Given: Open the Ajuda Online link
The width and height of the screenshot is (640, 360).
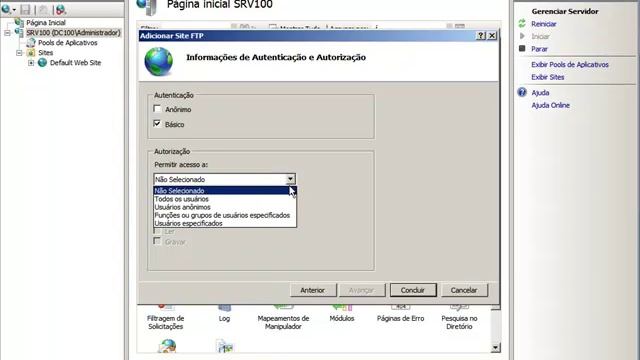Looking at the screenshot, I should pyautogui.click(x=550, y=105).
